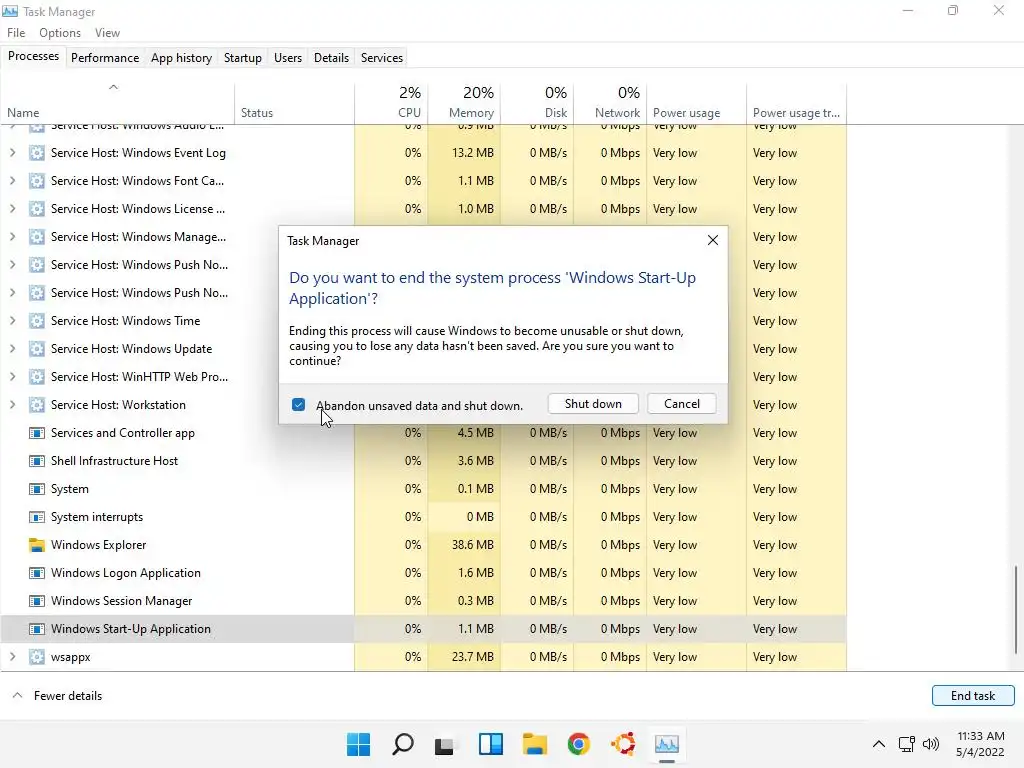Switch to the App history tab
This screenshot has width=1024, height=768.
[x=182, y=57]
